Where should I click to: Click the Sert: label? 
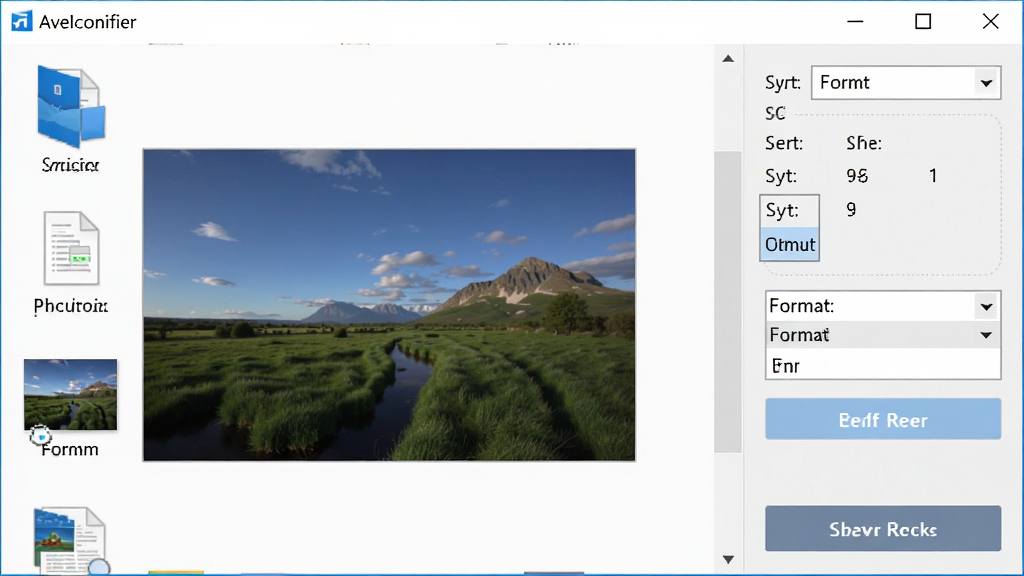(784, 143)
